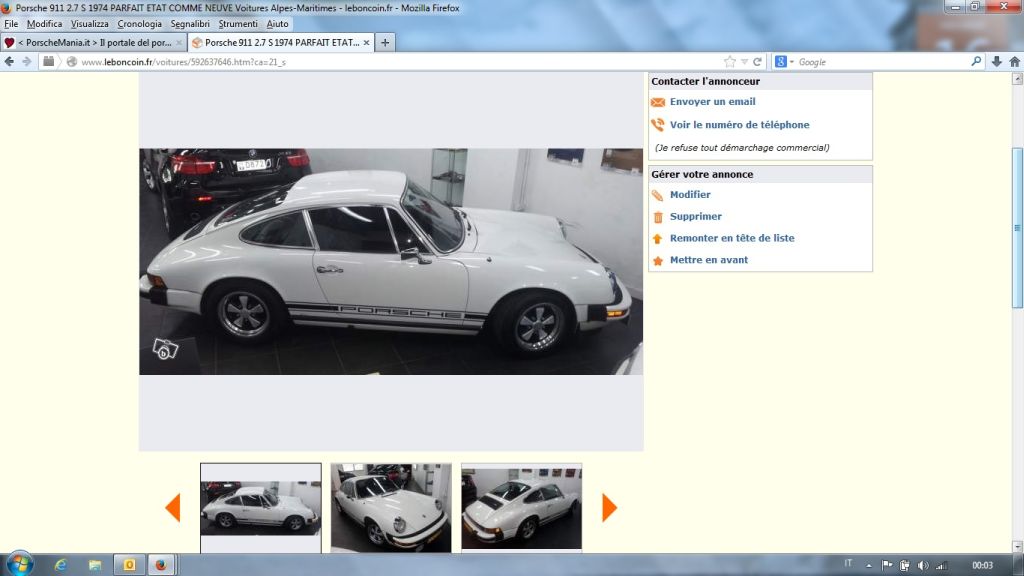
Task: Click the large main photo of the white Porsche
Action: (x=391, y=261)
